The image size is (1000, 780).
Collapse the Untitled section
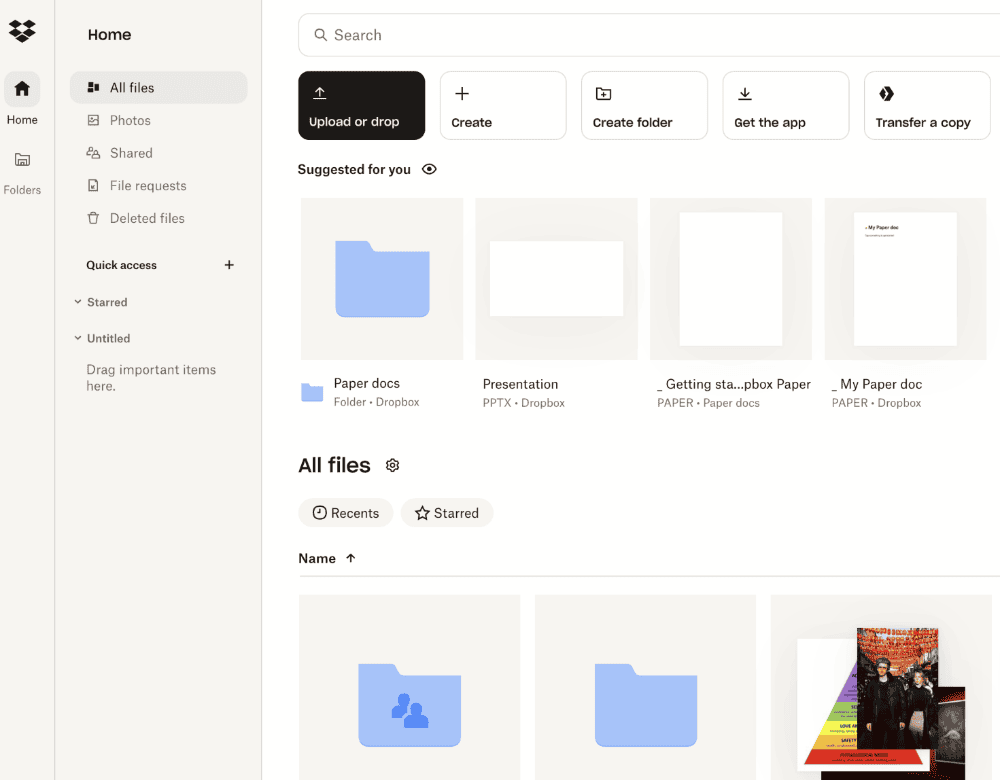(78, 338)
